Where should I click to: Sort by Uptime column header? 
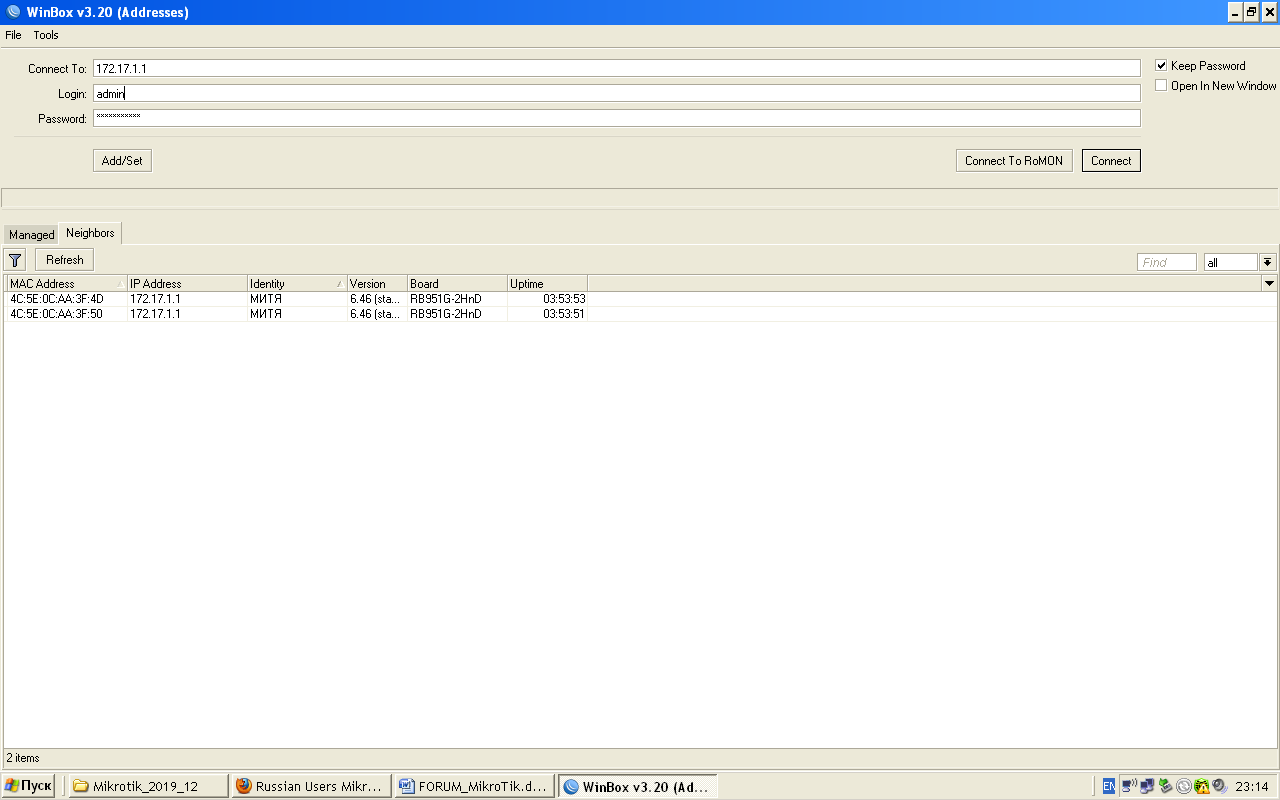(x=547, y=284)
